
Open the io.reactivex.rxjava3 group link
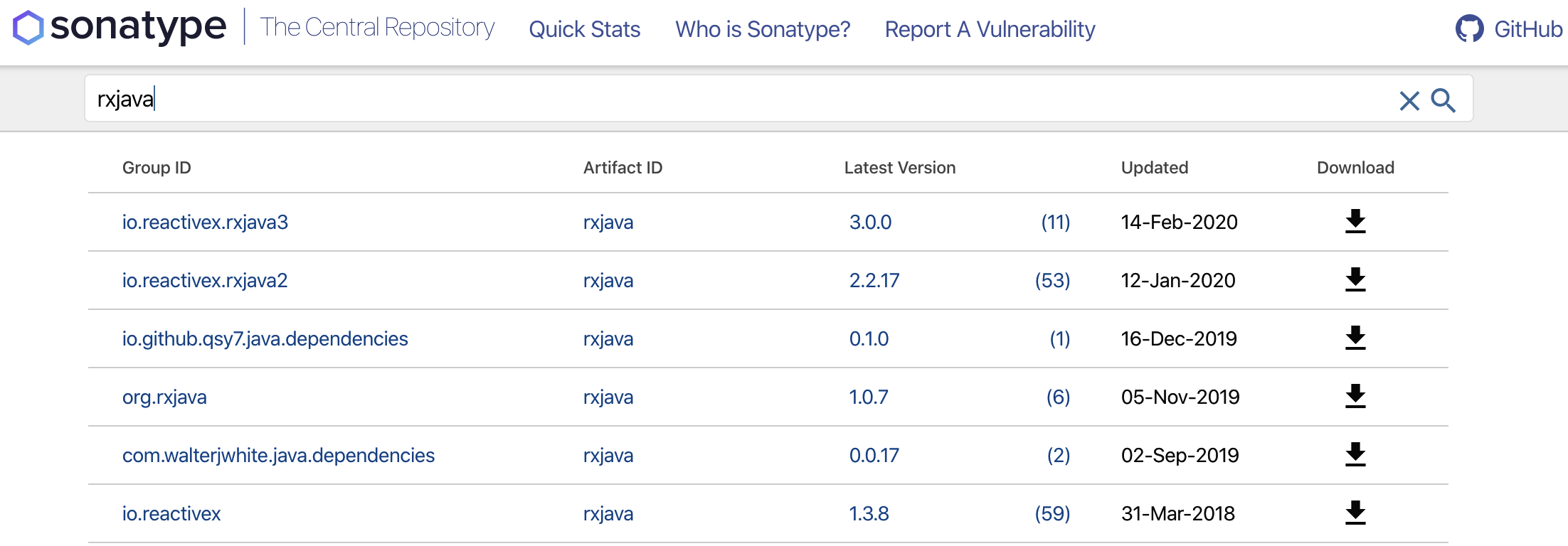click(x=205, y=223)
